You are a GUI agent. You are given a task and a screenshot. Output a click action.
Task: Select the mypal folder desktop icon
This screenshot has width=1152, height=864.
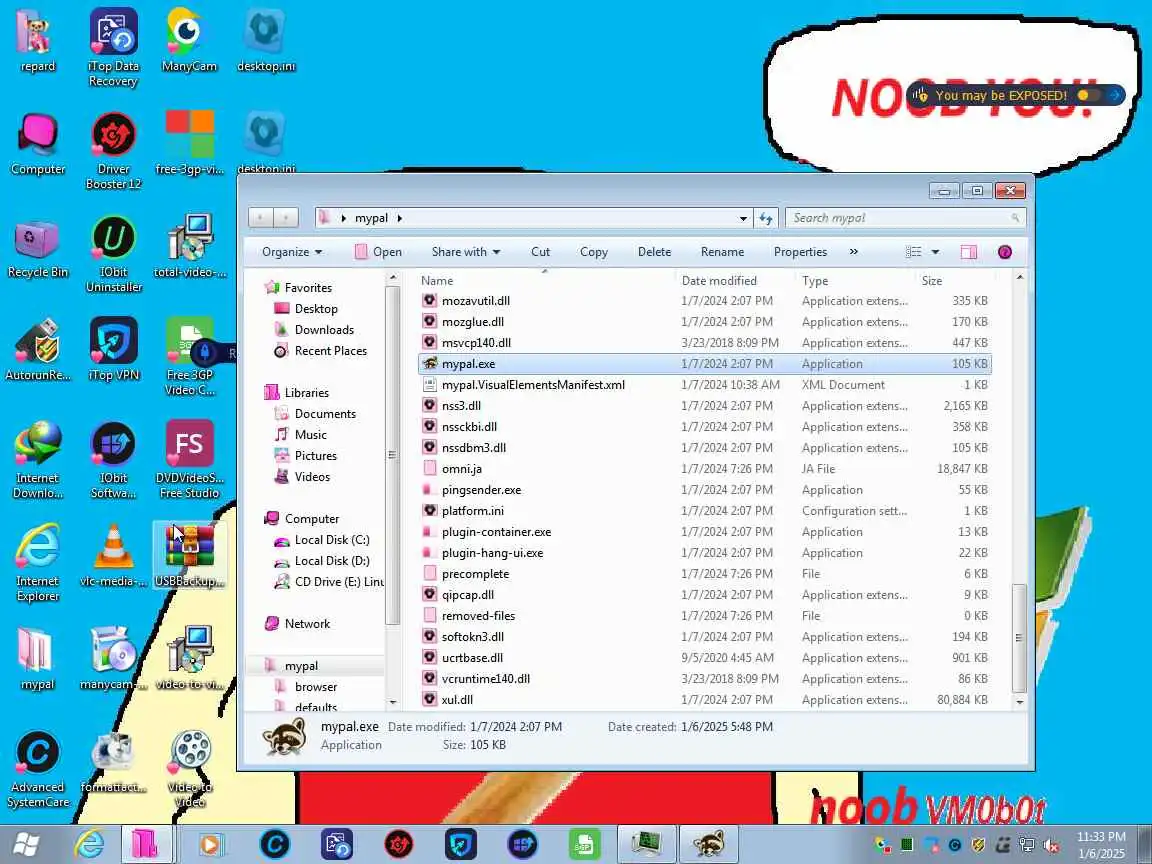point(37,658)
